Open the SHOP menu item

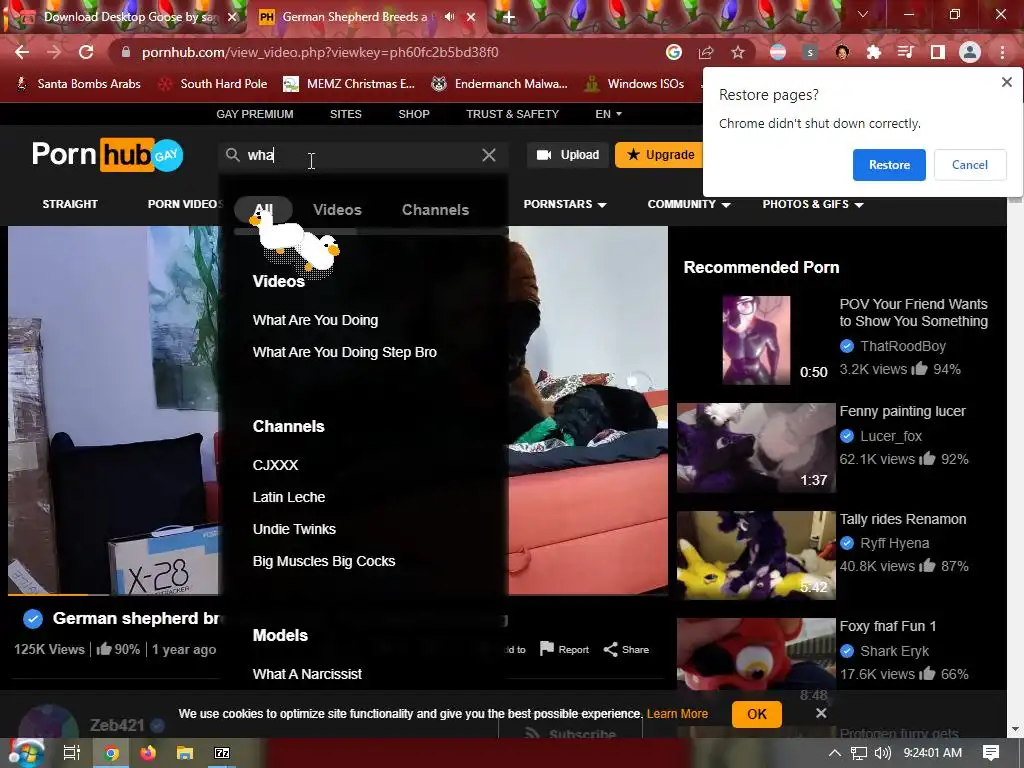414,114
